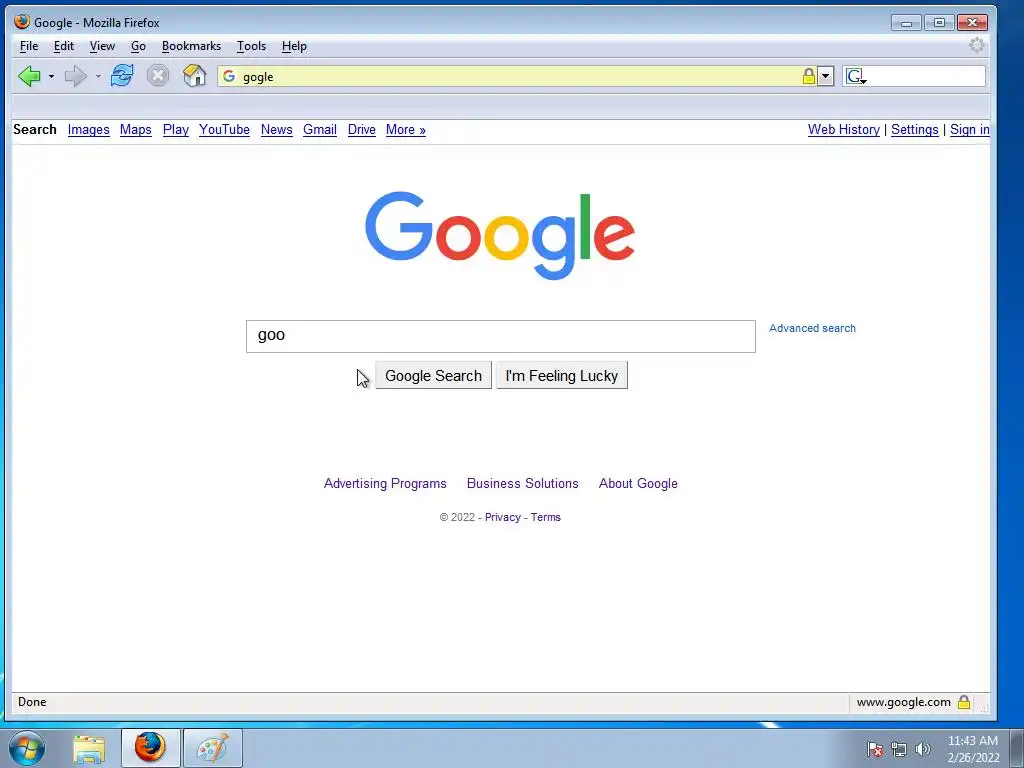This screenshot has width=1024, height=768.
Task: Click the Firefox icon in the title bar
Action: click(22, 22)
